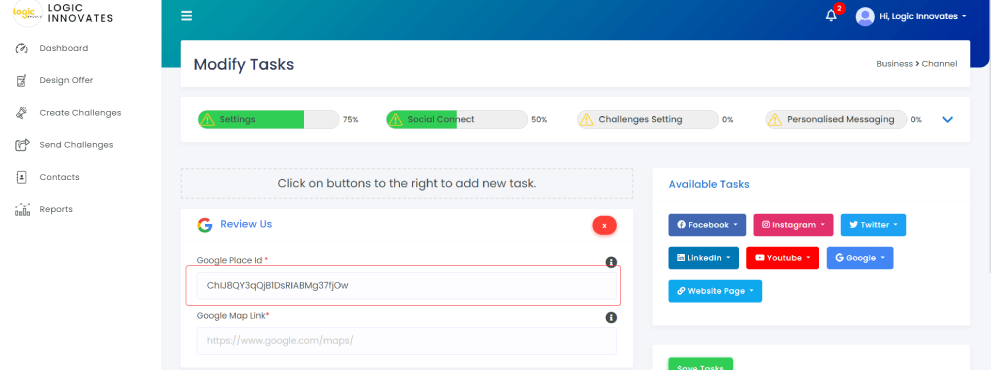Click the Google G logo icon
Viewport: 991px width, 370px height.
tap(204, 225)
